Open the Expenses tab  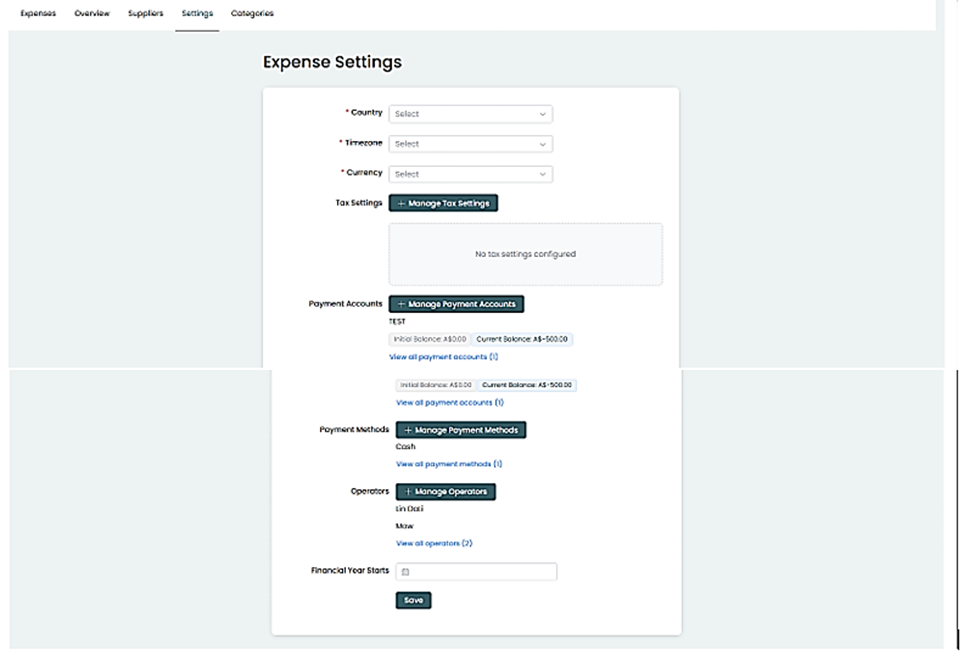38,14
